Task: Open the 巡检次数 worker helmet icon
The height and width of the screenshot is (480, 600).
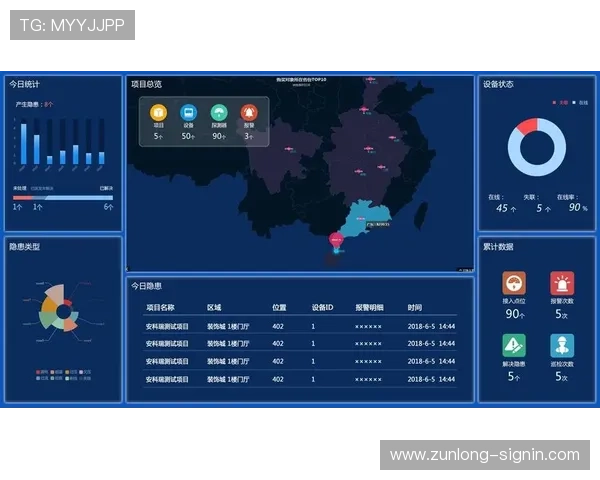Action: (x=562, y=345)
